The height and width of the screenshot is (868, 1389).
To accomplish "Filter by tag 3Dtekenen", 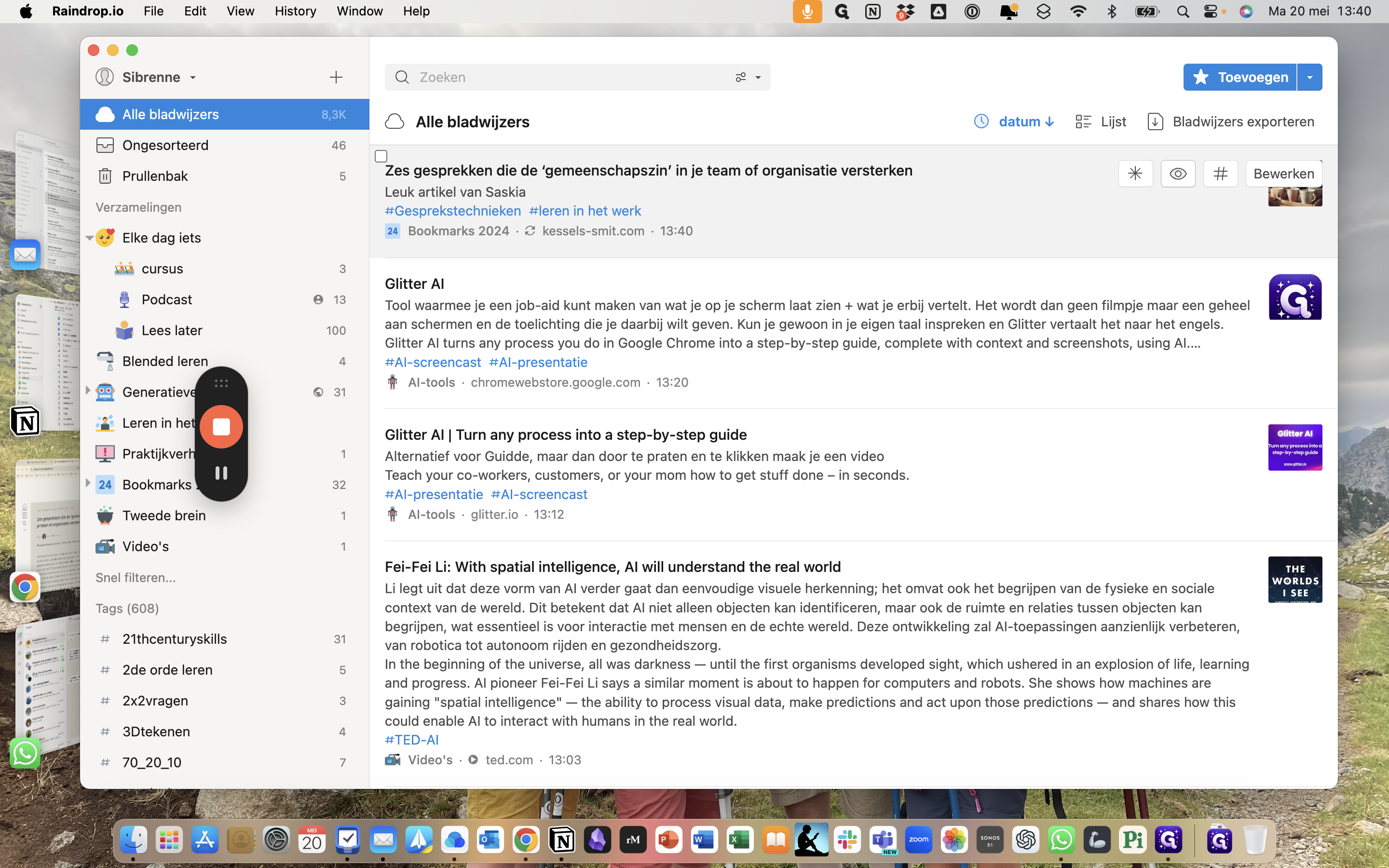I will (224, 732).
